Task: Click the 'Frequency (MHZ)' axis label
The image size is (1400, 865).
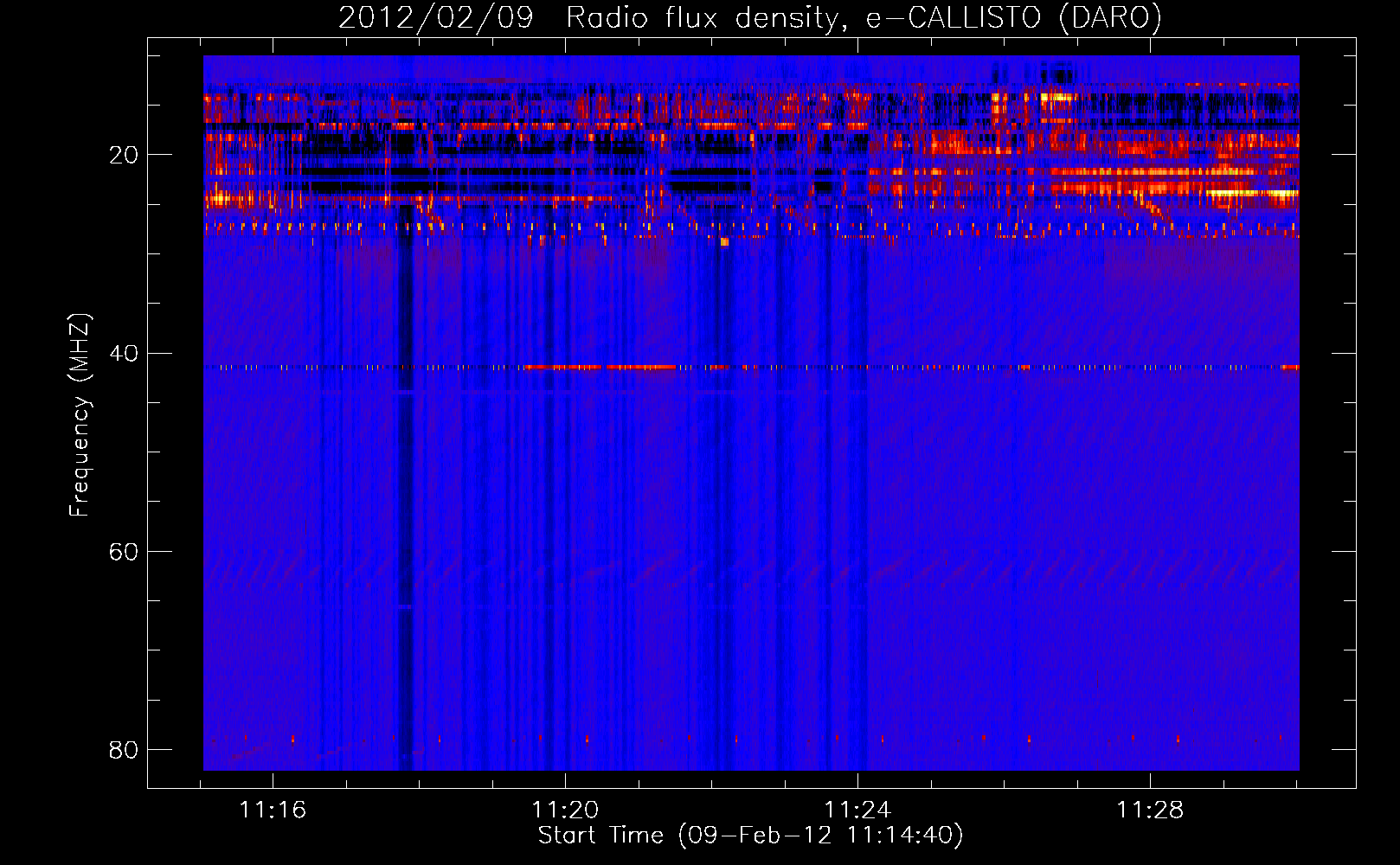Action: tap(80, 414)
